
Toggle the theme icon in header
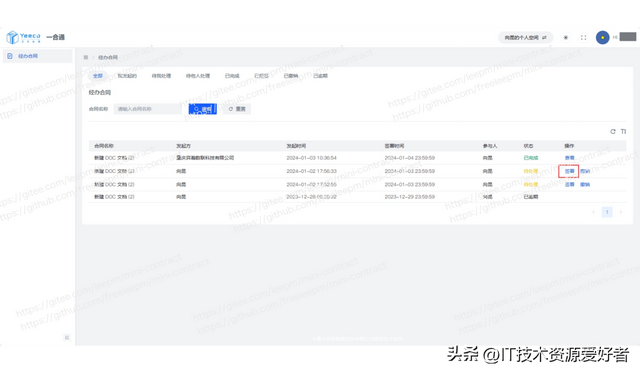point(566,38)
